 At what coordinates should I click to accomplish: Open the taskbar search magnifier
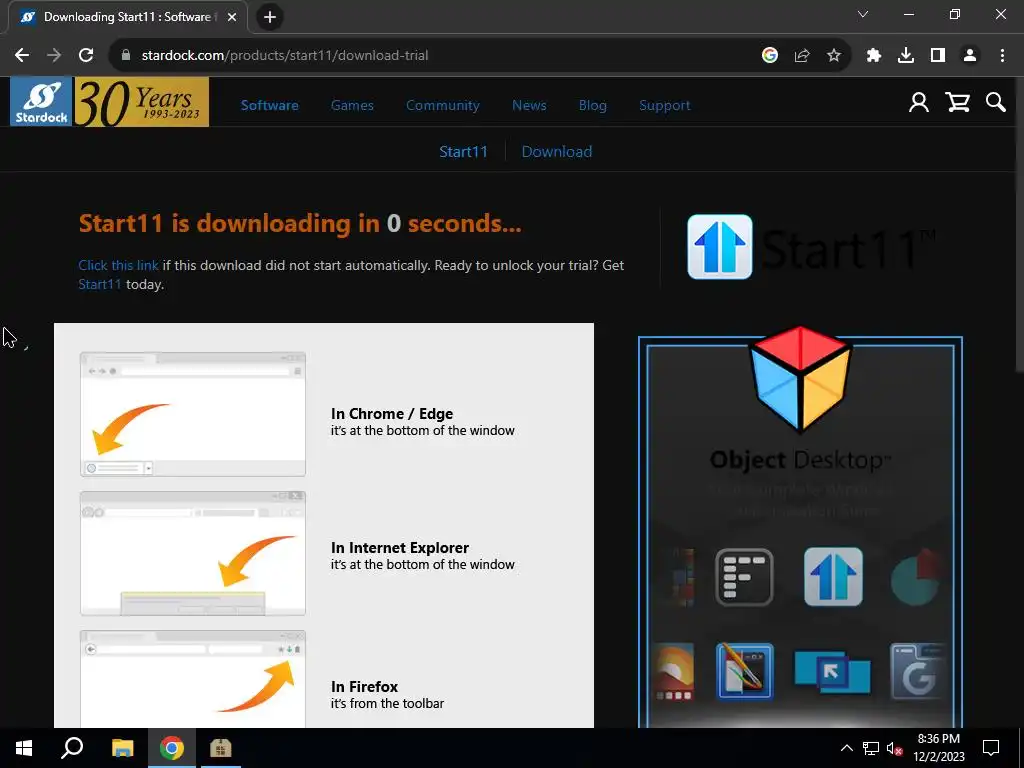pyautogui.click(x=72, y=748)
